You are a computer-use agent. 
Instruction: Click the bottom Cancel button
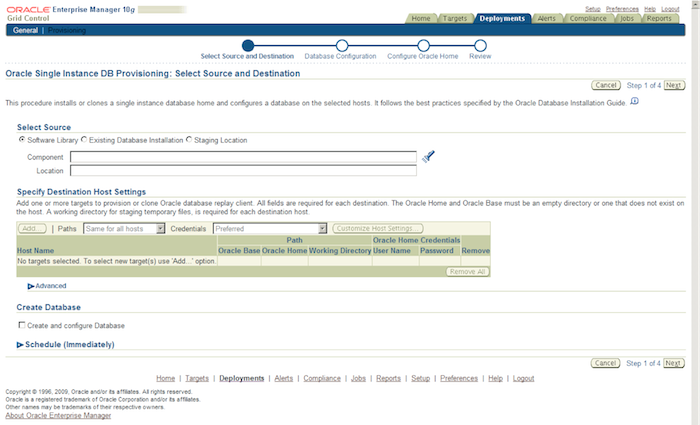tap(605, 363)
